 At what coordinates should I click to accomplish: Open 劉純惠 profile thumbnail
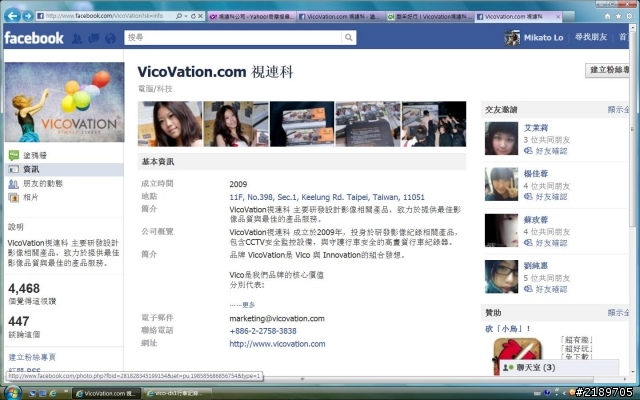click(x=501, y=276)
